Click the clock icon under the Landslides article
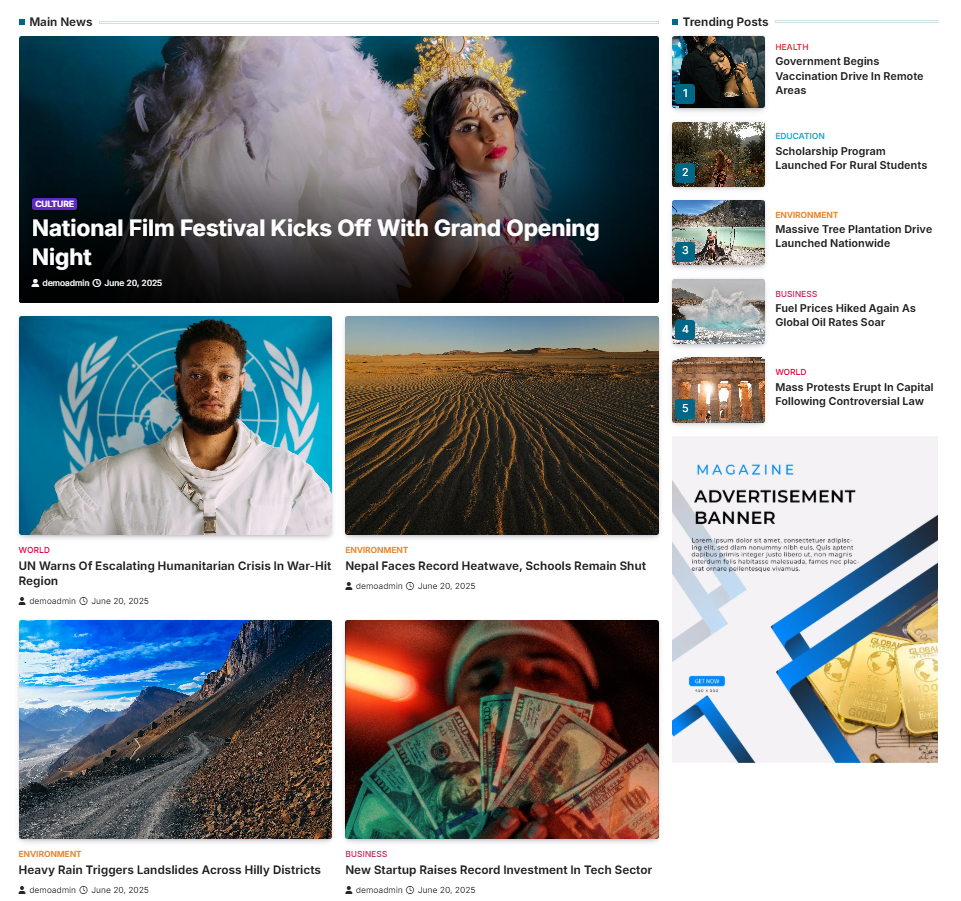The height and width of the screenshot is (901, 961). tap(83, 891)
